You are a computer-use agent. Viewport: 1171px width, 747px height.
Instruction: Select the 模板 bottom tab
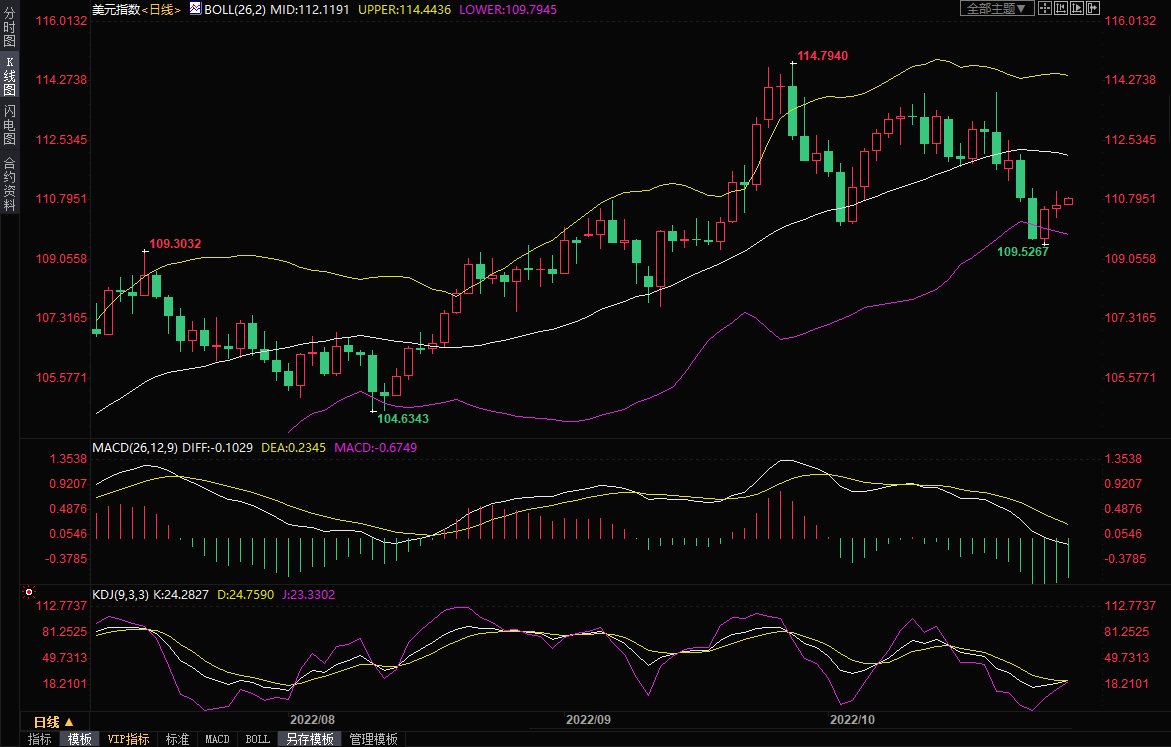80,739
